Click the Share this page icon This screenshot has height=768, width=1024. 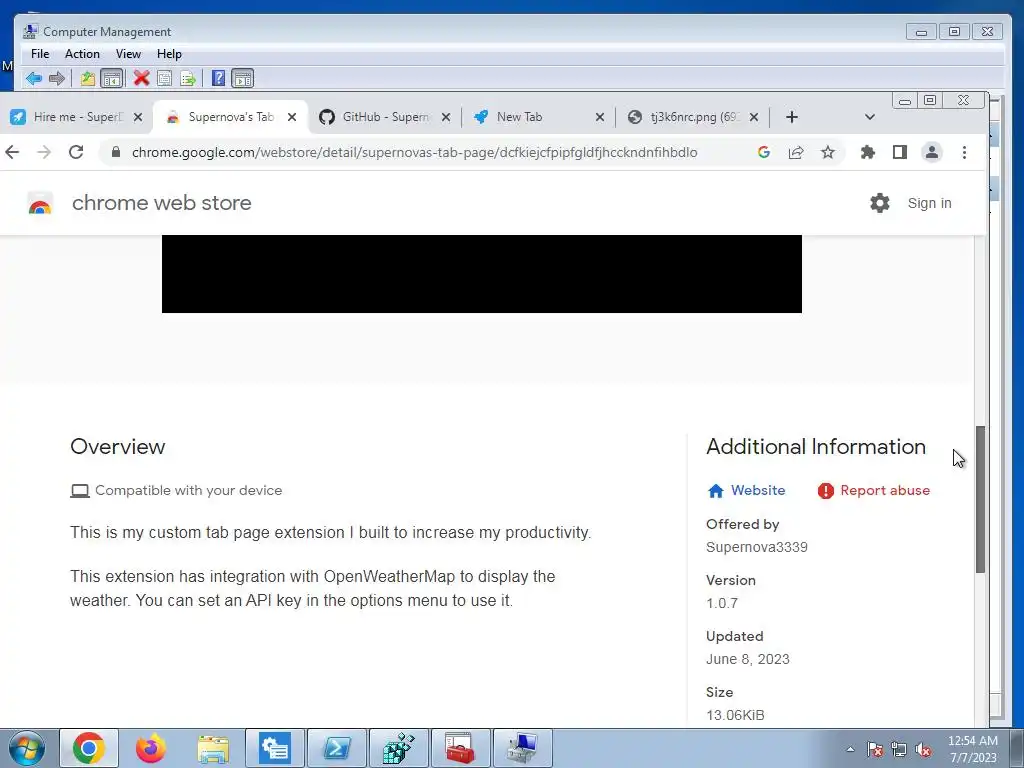point(795,152)
